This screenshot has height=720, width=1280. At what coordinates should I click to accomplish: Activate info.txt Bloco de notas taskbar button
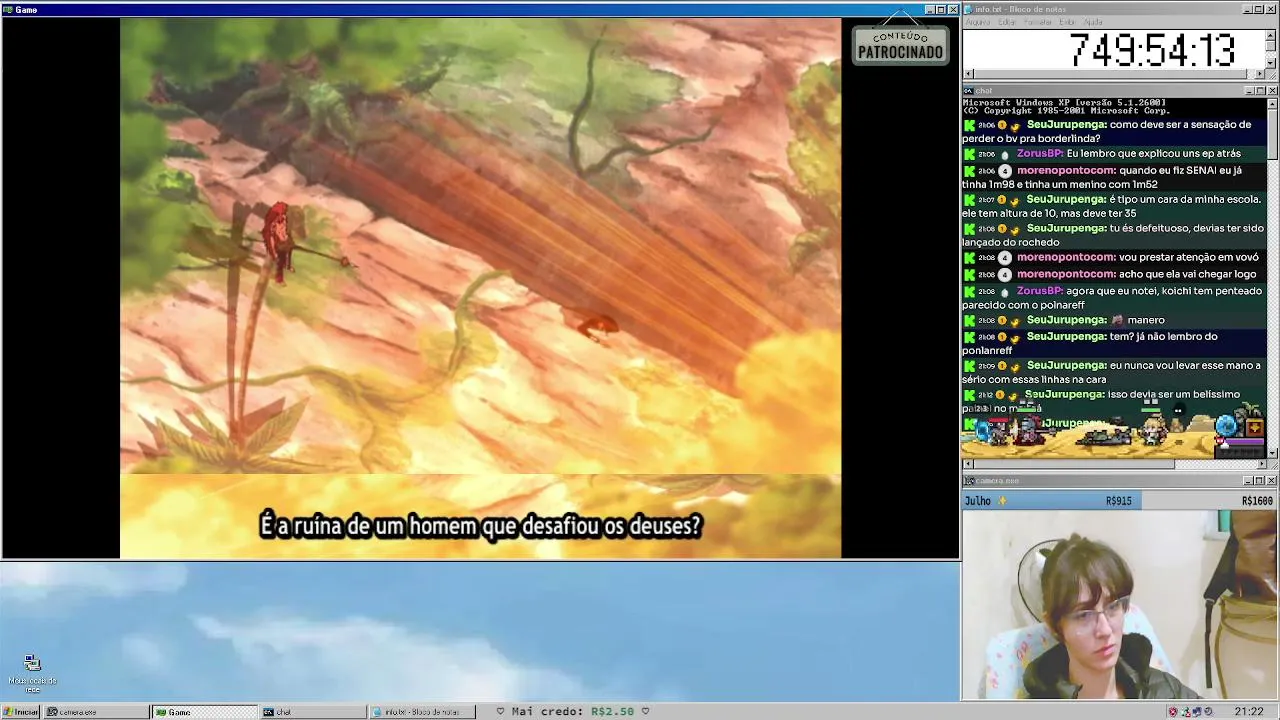coord(422,712)
